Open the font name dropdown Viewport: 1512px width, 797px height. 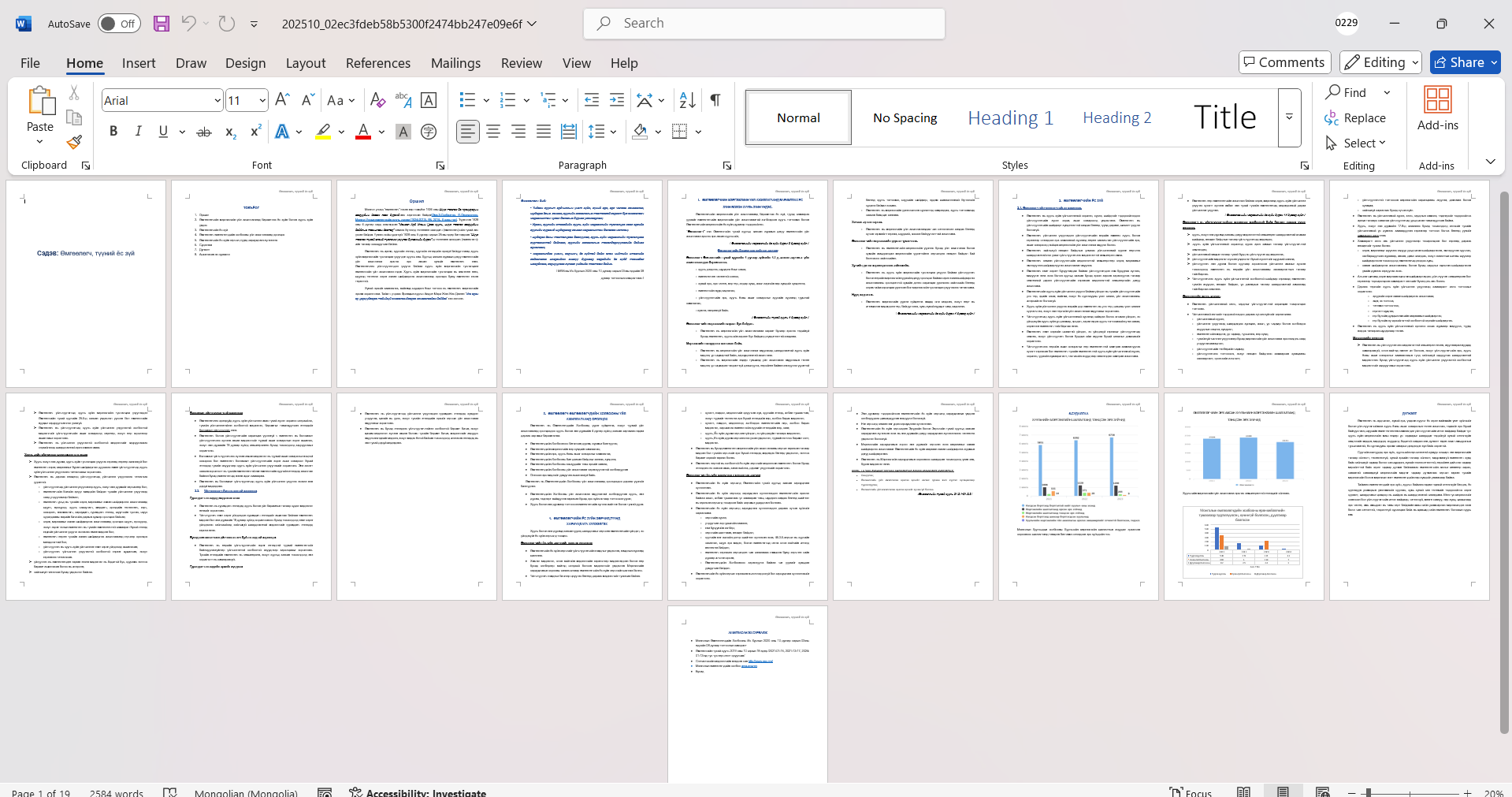217,101
